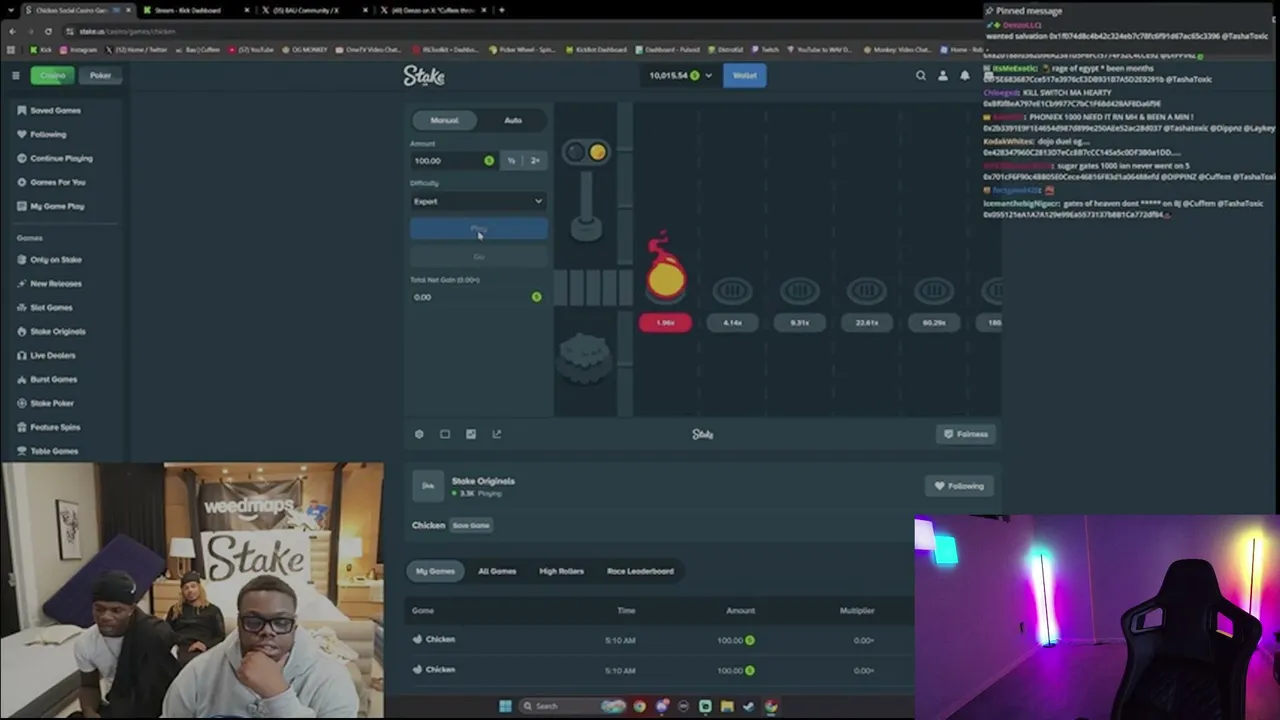Double the bet amount with 2×
This screenshot has width=1280, height=720.
(535, 160)
